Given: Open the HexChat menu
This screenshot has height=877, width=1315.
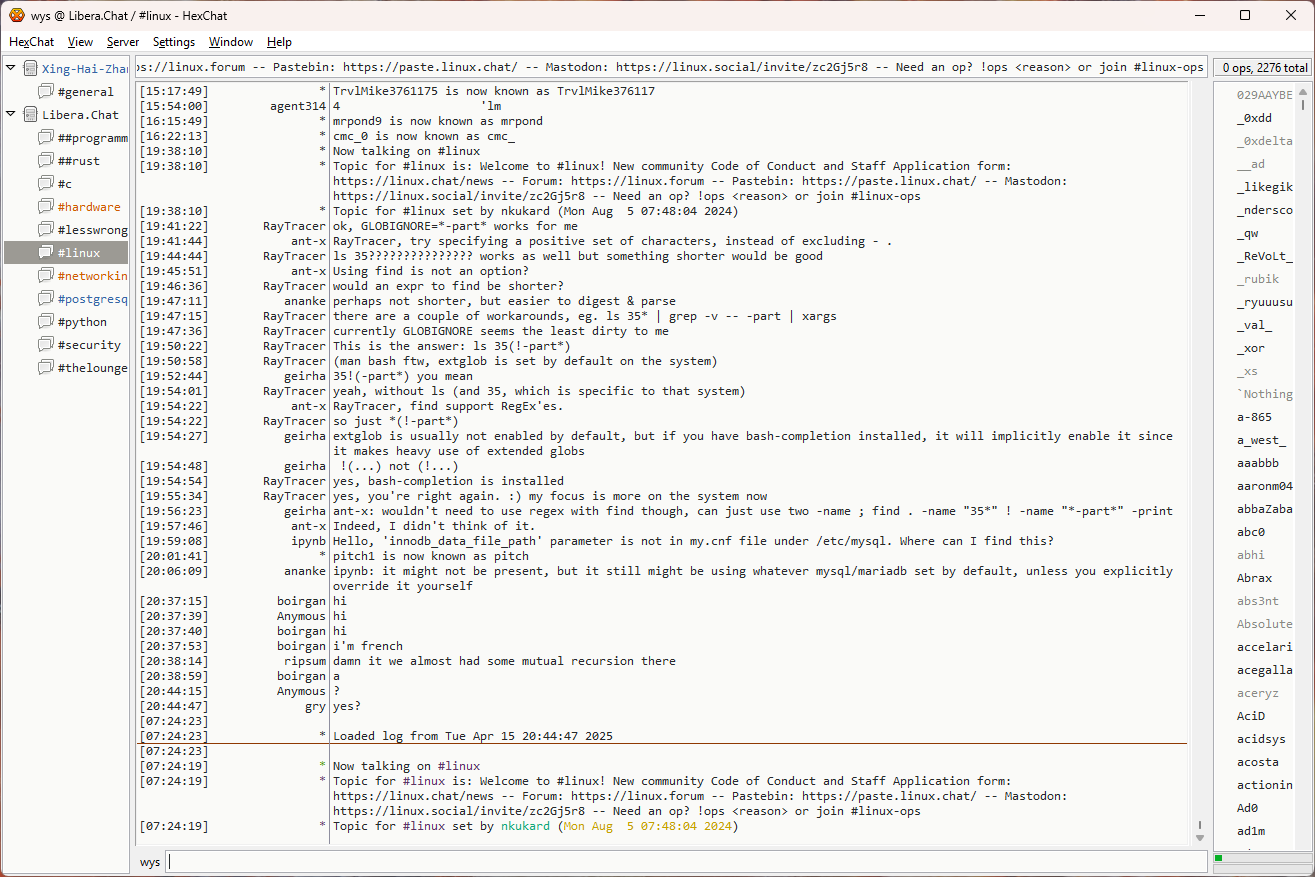Looking at the screenshot, I should [32, 42].
